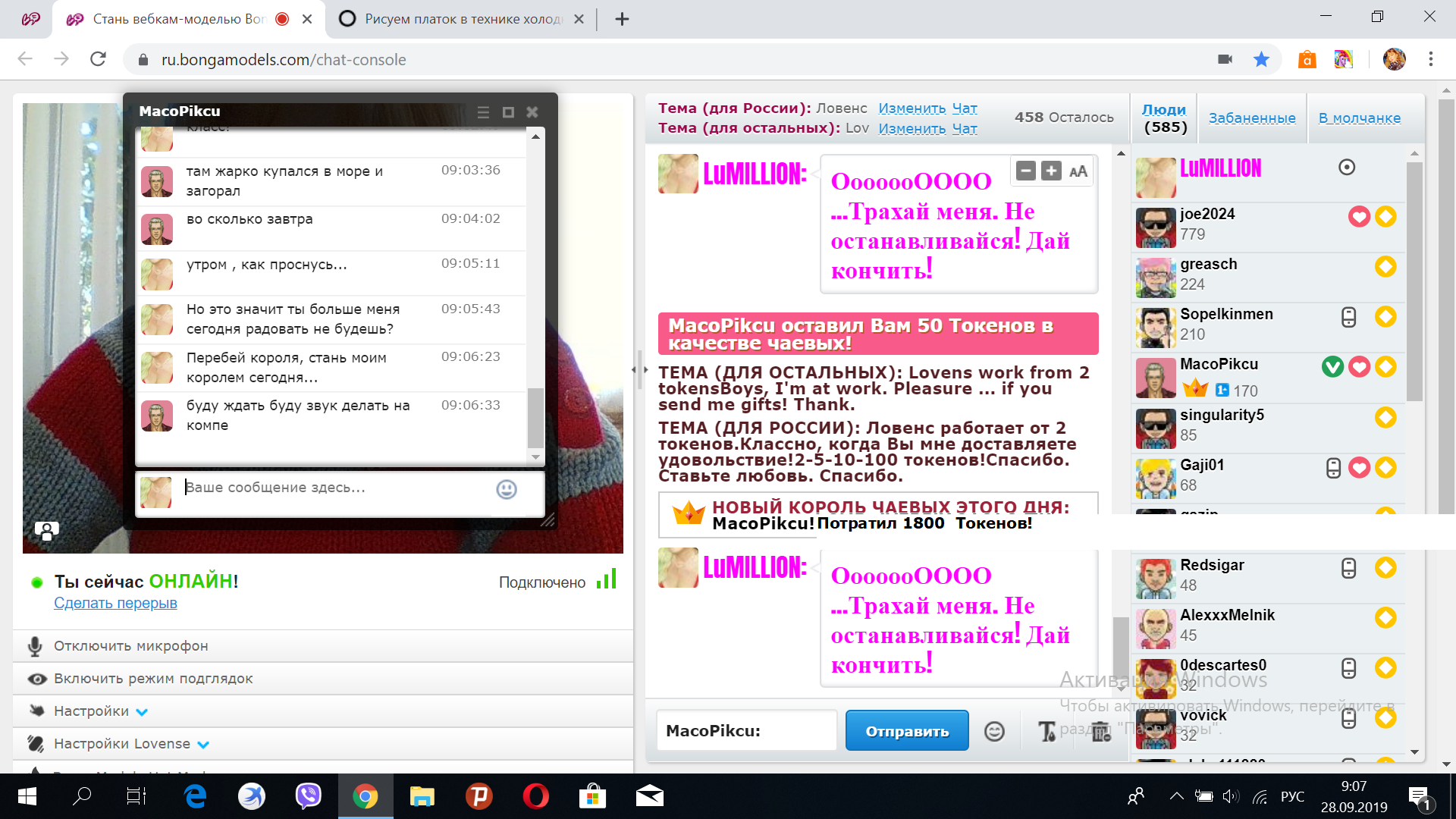
Task: Increase chat font size with plus icon
Action: (x=1051, y=171)
